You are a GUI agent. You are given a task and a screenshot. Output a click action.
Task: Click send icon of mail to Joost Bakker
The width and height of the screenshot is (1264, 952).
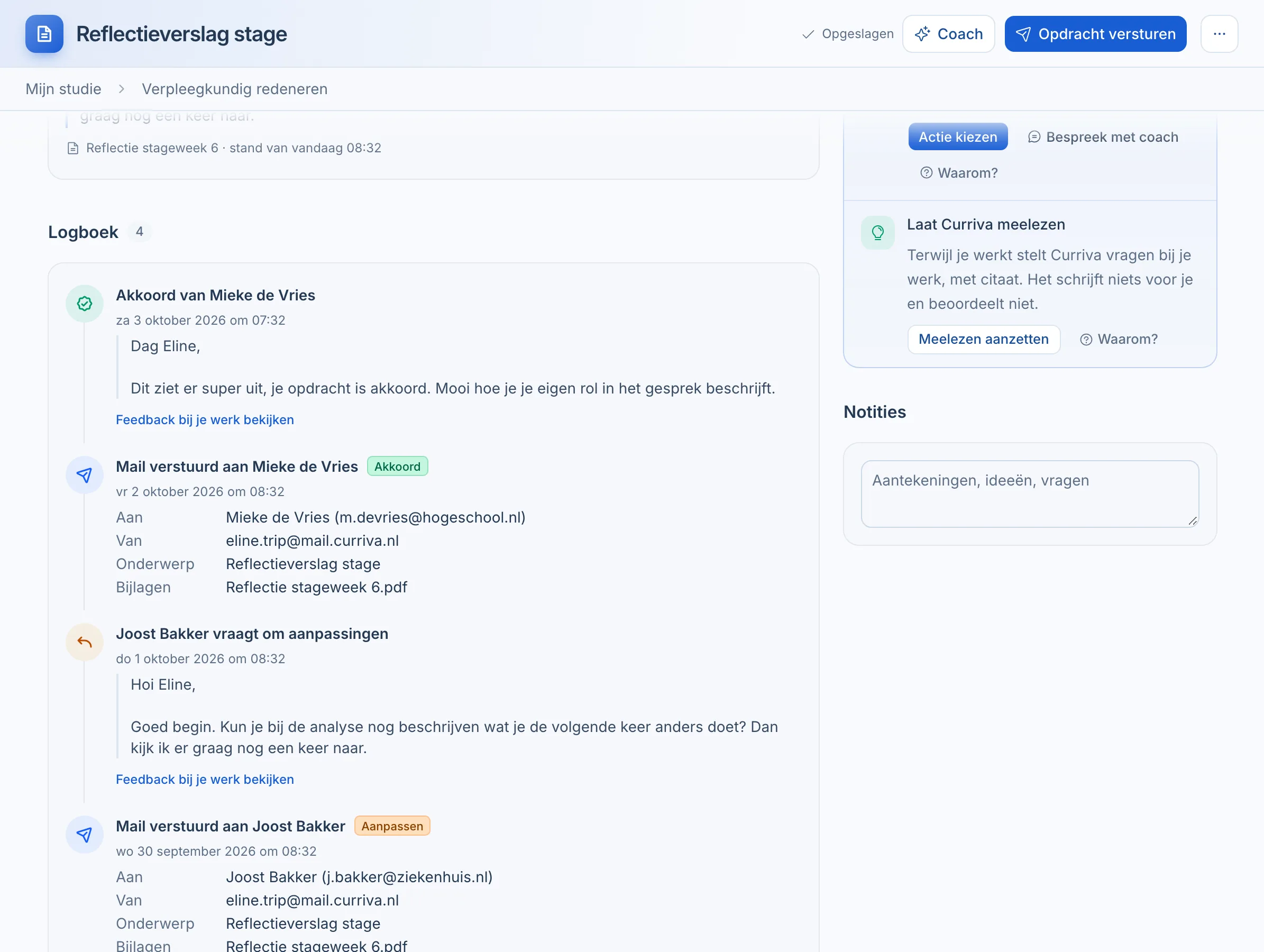point(85,835)
